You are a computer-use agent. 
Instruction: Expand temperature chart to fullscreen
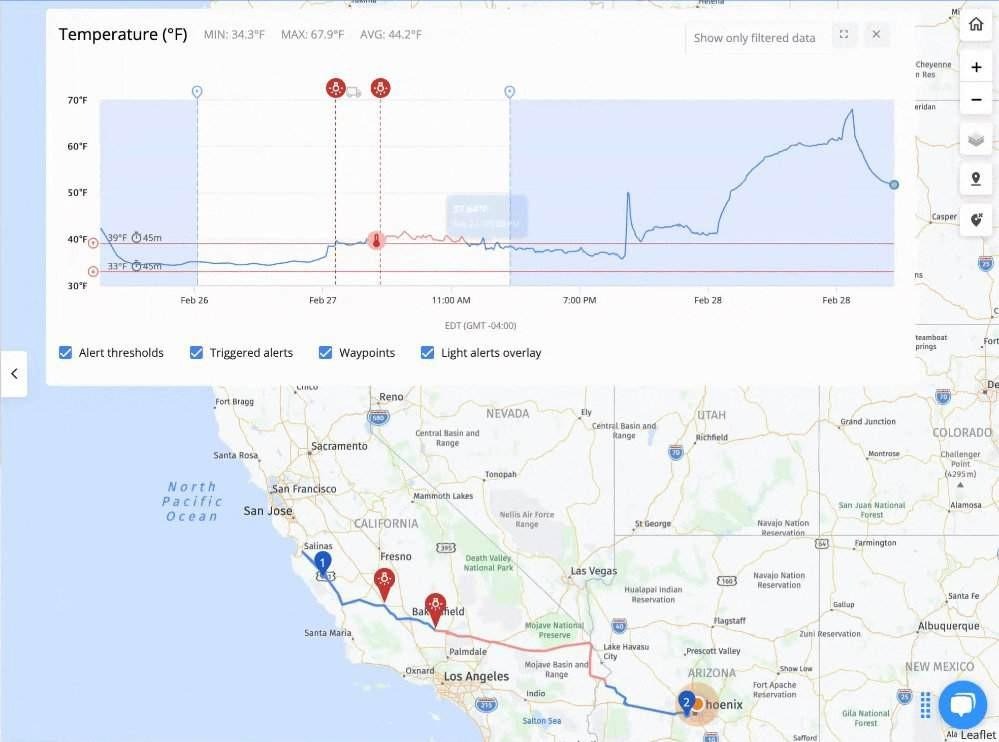844,35
